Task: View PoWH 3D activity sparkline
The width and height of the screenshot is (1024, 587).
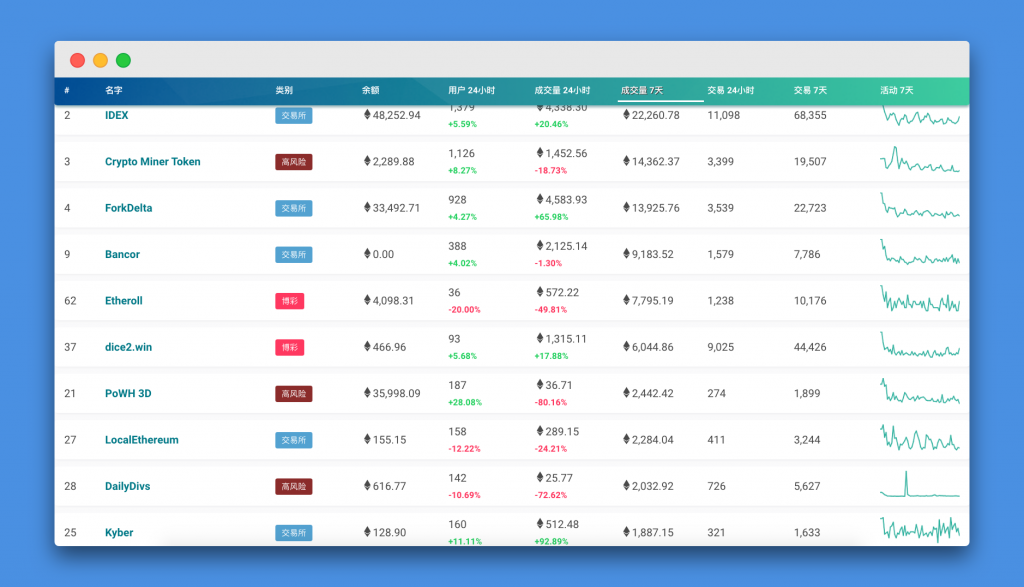Action: 920,391
